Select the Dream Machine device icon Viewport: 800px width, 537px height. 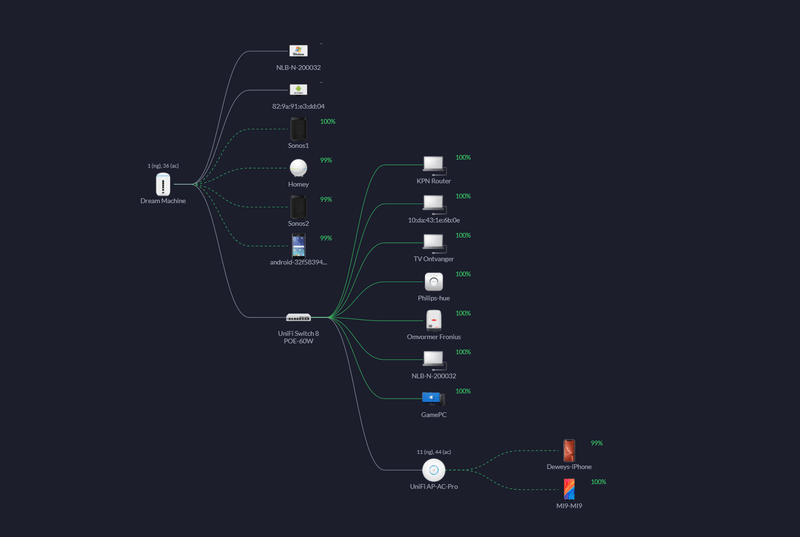point(163,184)
